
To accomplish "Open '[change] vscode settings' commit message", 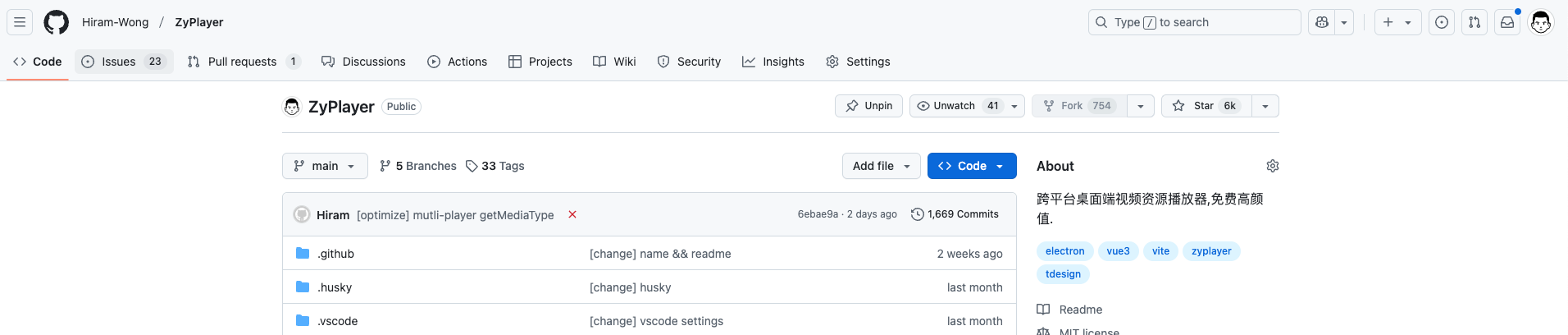I will coord(656,321).
